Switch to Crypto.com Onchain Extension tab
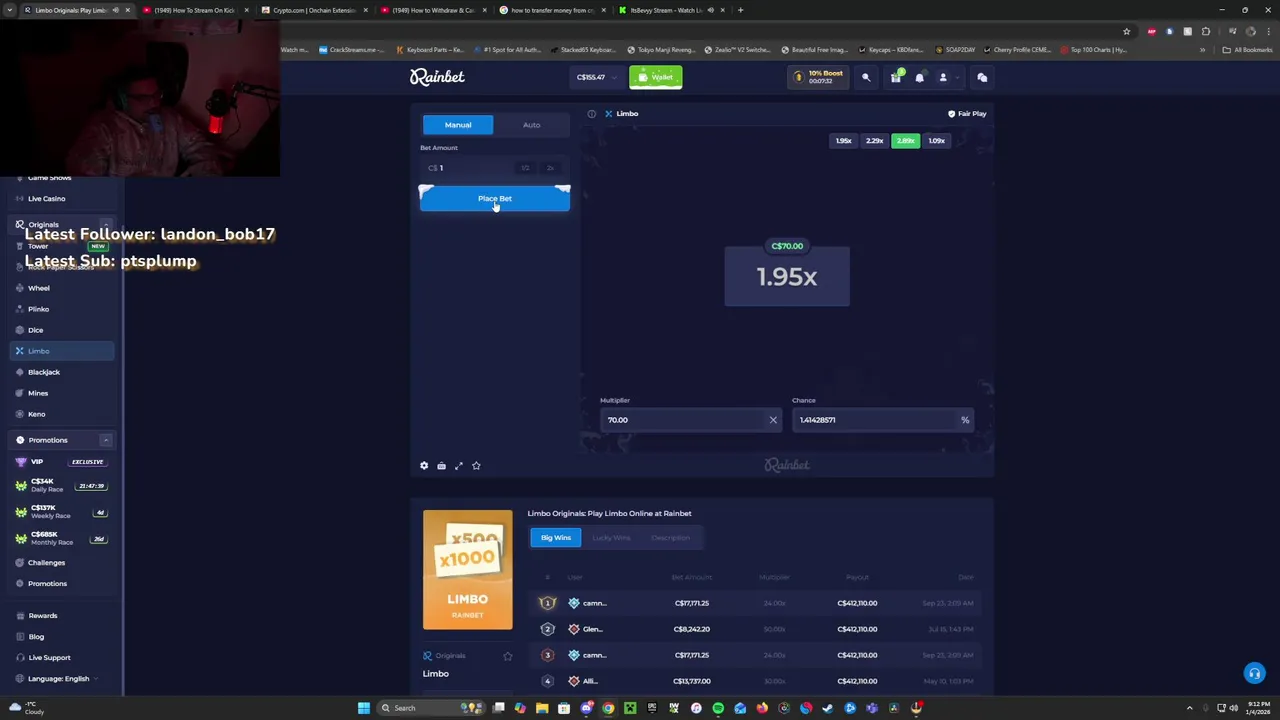Screen dimensions: 1280x720 [x=314, y=10]
